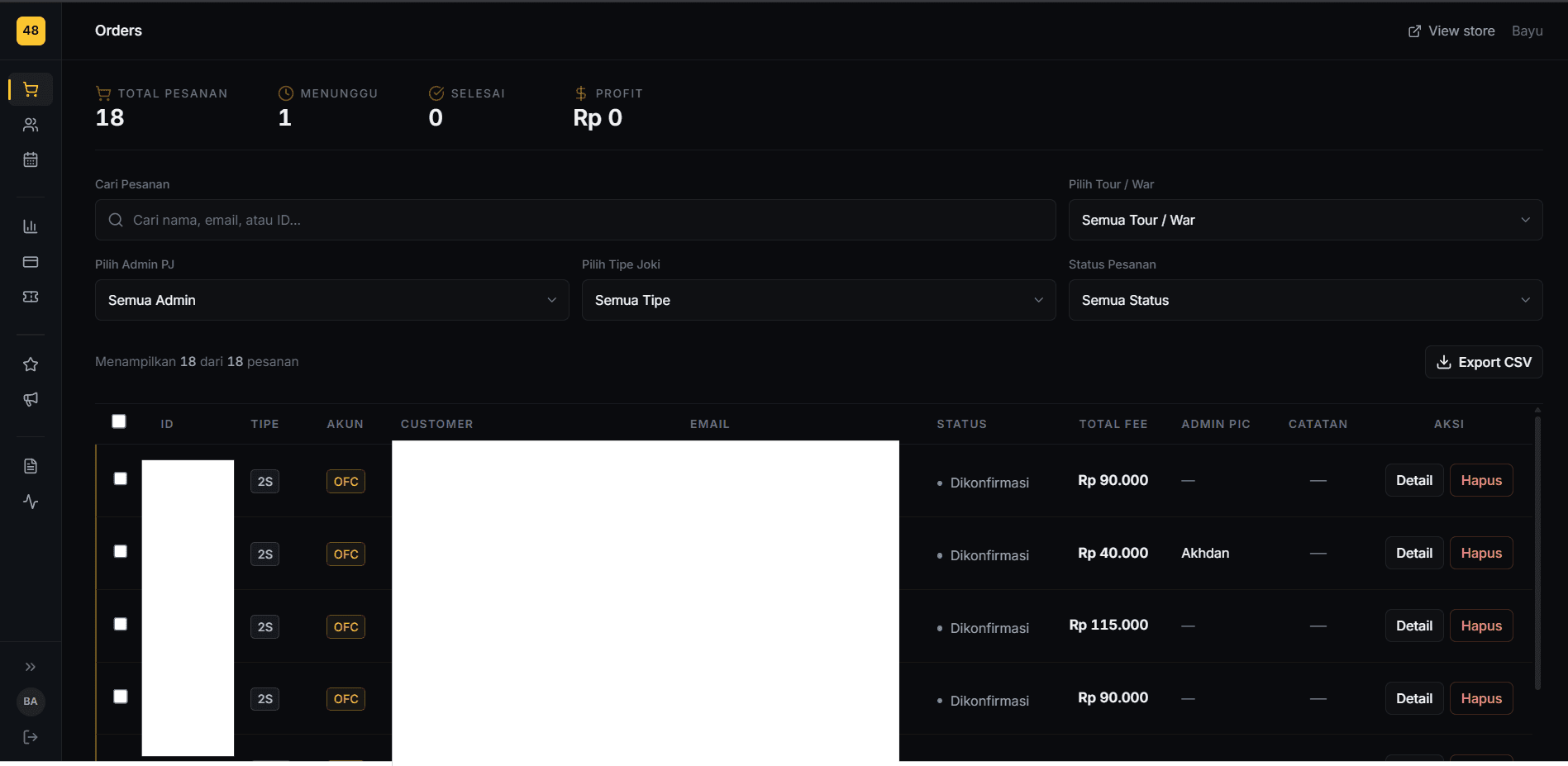
Task: Focus the Cari Pesanan search field
Action: point(575,220)
